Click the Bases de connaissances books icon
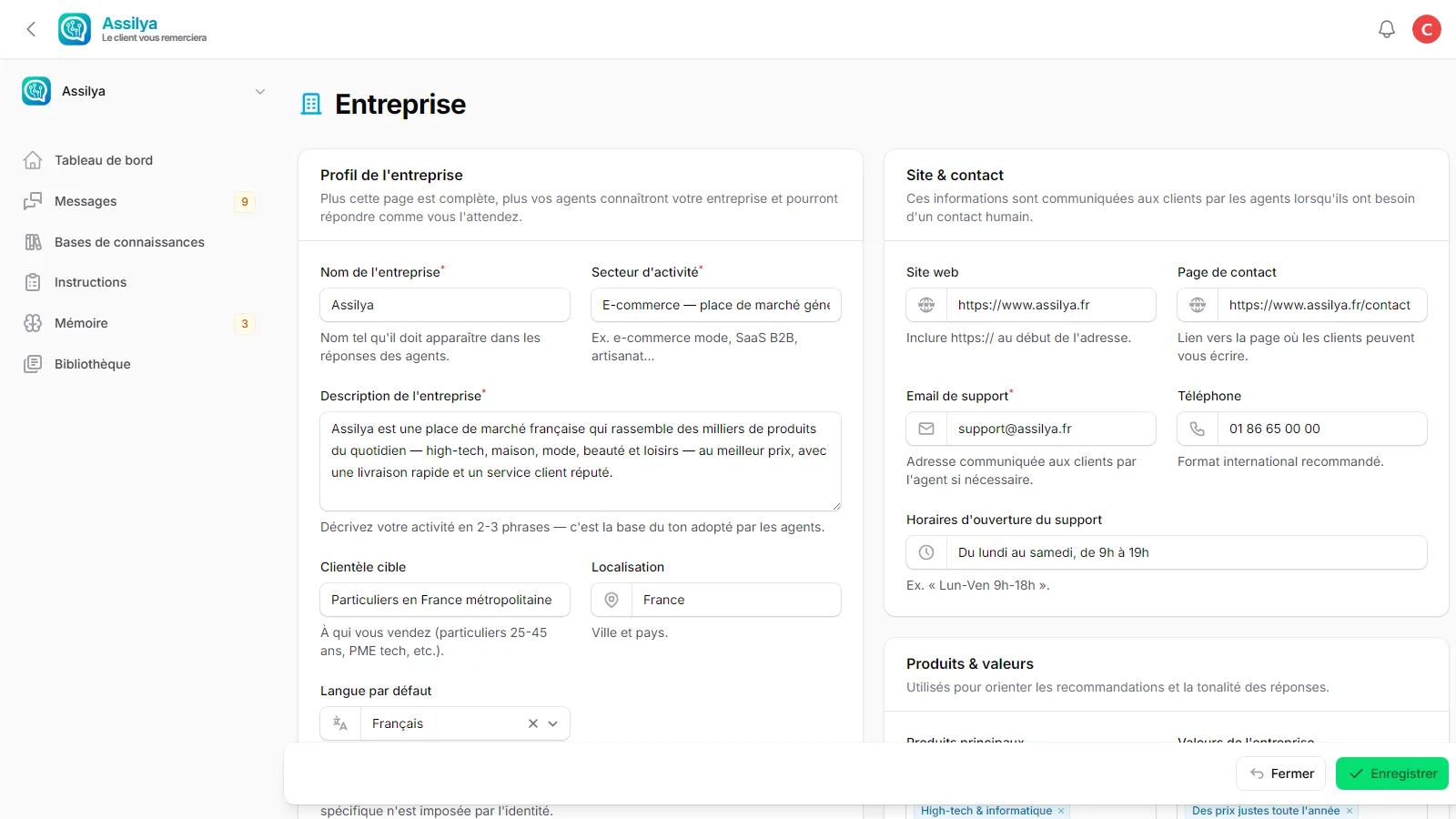The width and height of the screenshot is (1456, 819). pyautogui.click(x=33, y=242)
